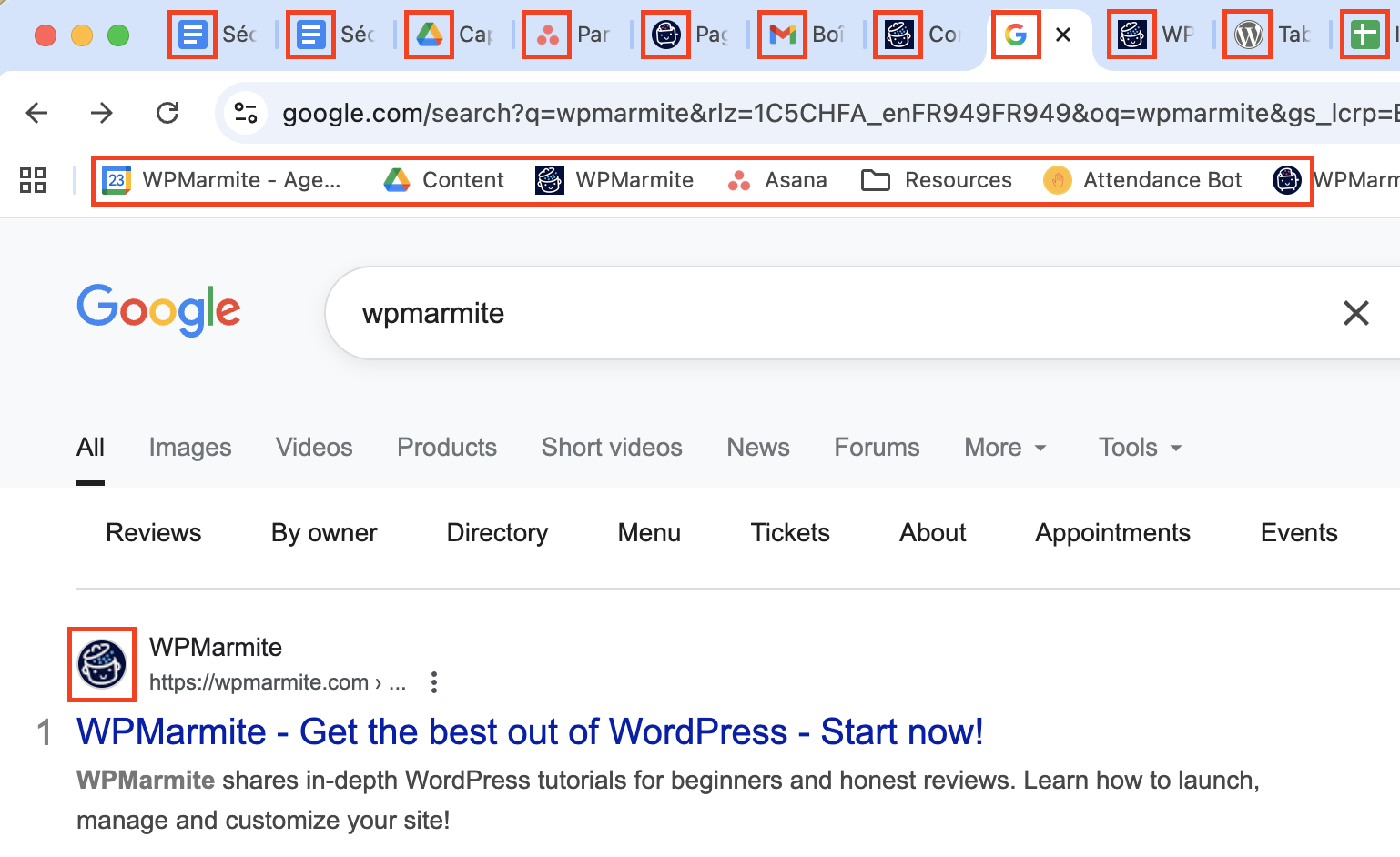Click the address bar URL field
Screen dimensions: 1400x857
click(x=837, y=113)
